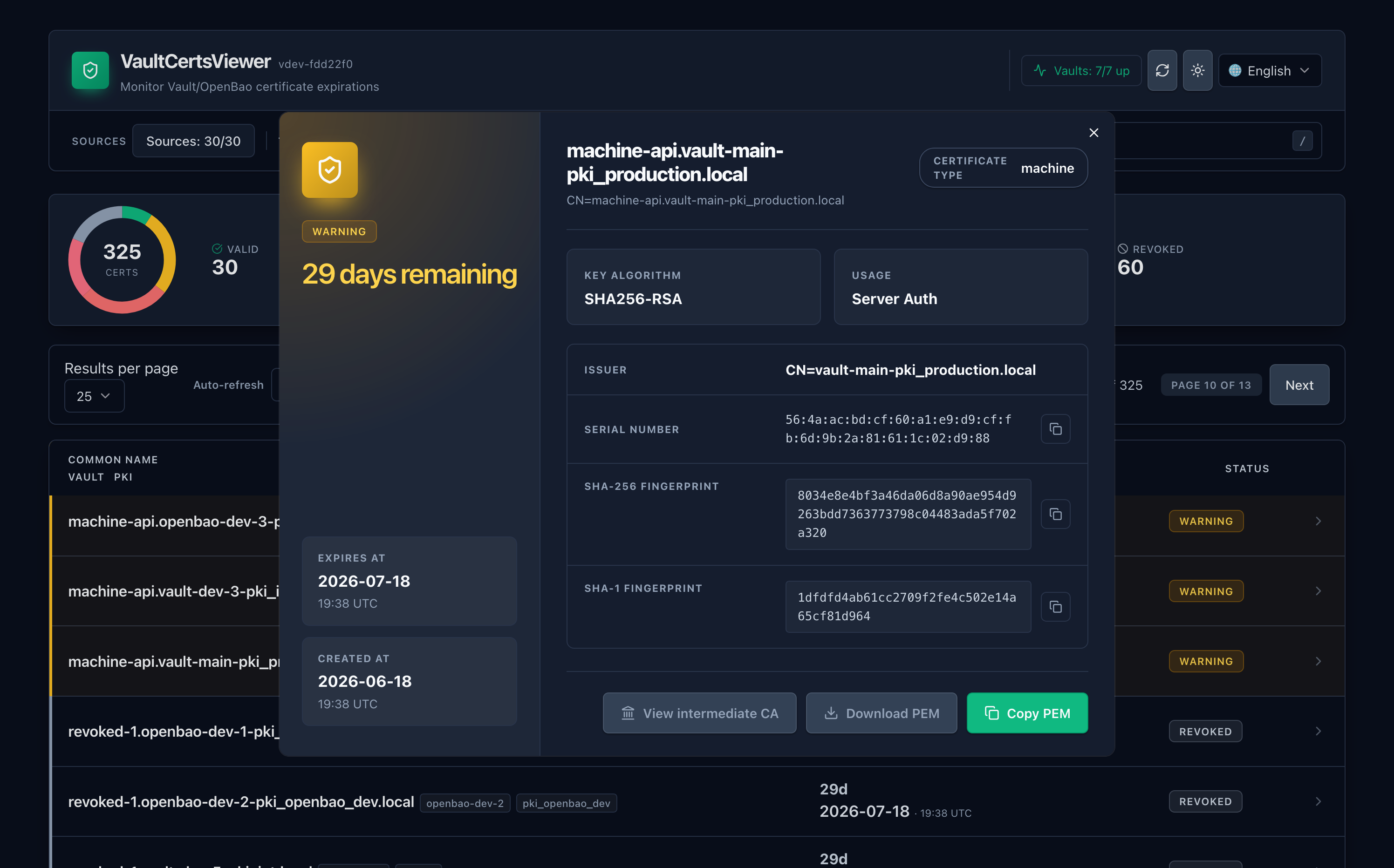Image resolution: width=1394 pixels, height=868 pixels.
Task: Click the VaultCertsViewer shield logo
Action: [x=90, y=70]
